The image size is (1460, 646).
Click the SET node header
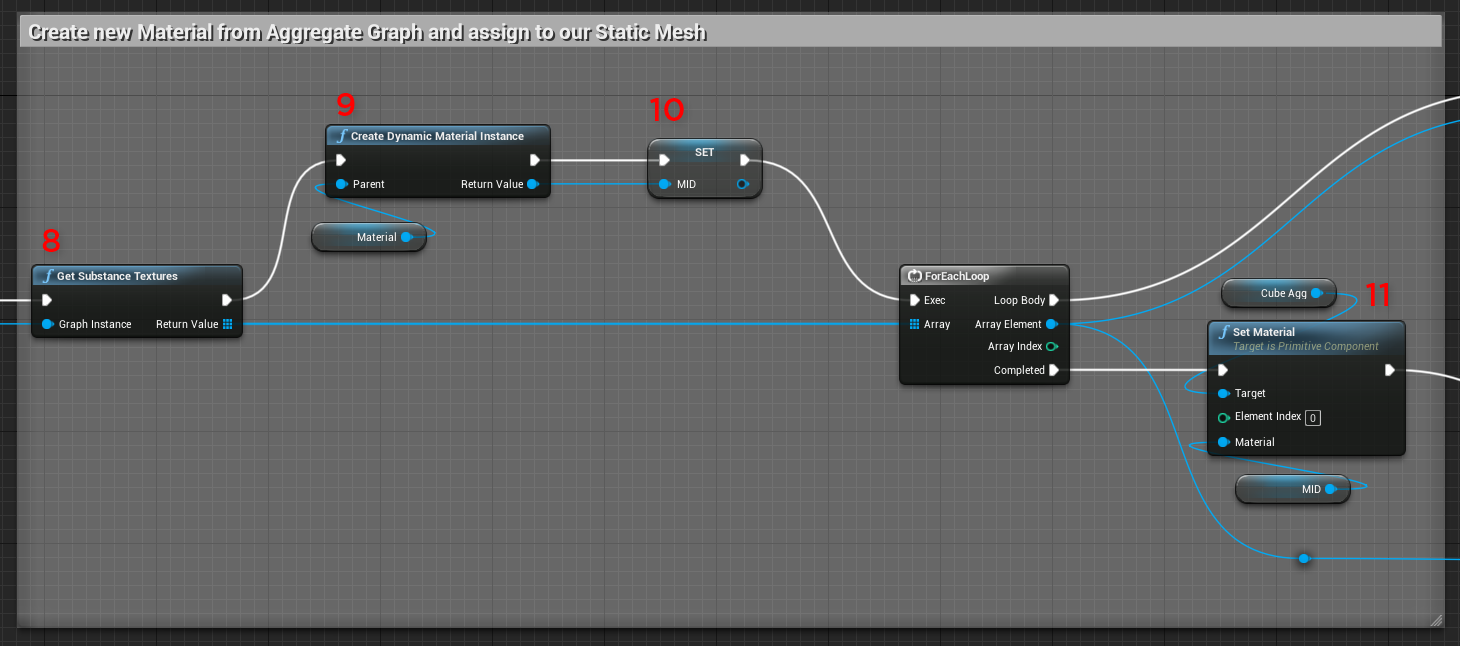point(704,152)
